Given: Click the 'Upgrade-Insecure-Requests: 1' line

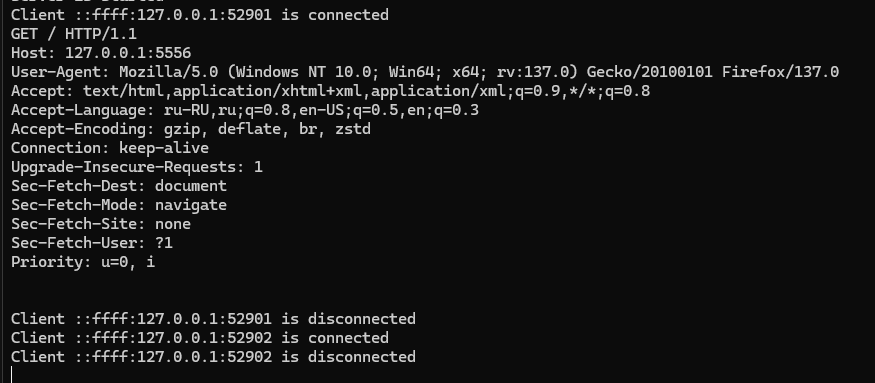Looking at the screenshot, I should 137,167.
